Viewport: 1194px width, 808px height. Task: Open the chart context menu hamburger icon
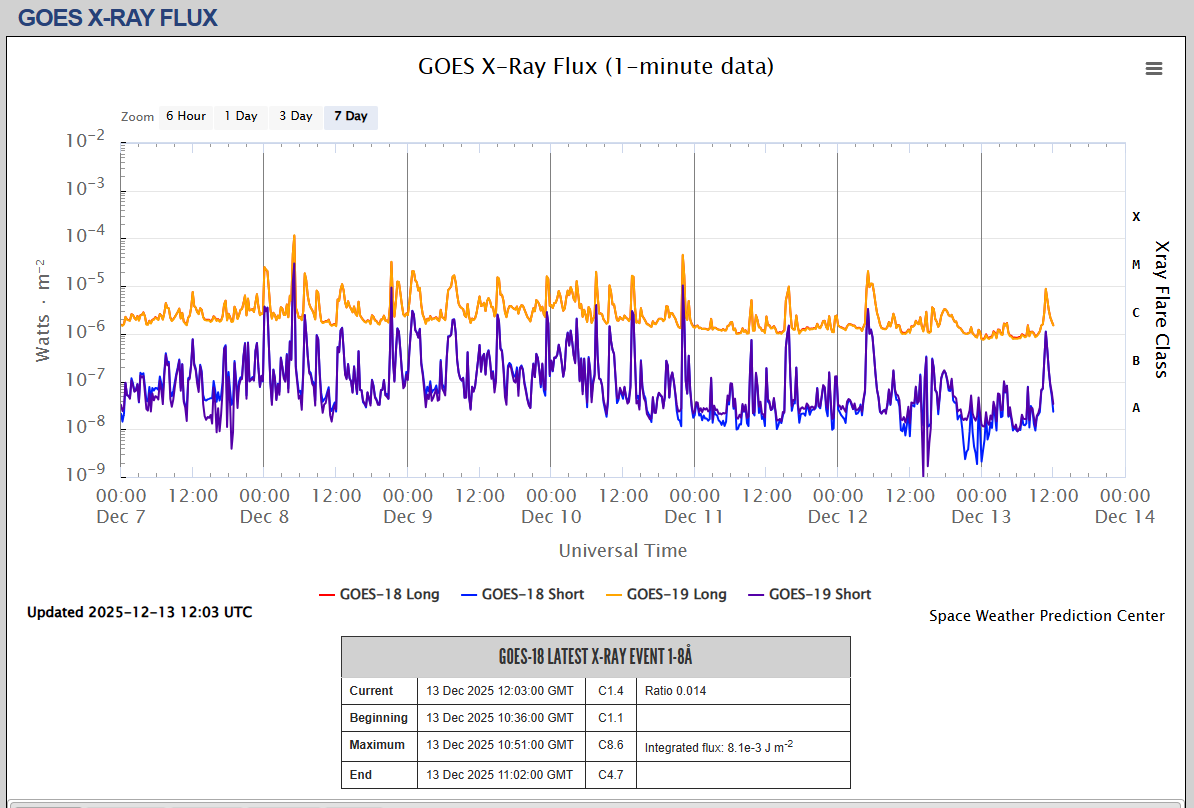(1153, 68)
